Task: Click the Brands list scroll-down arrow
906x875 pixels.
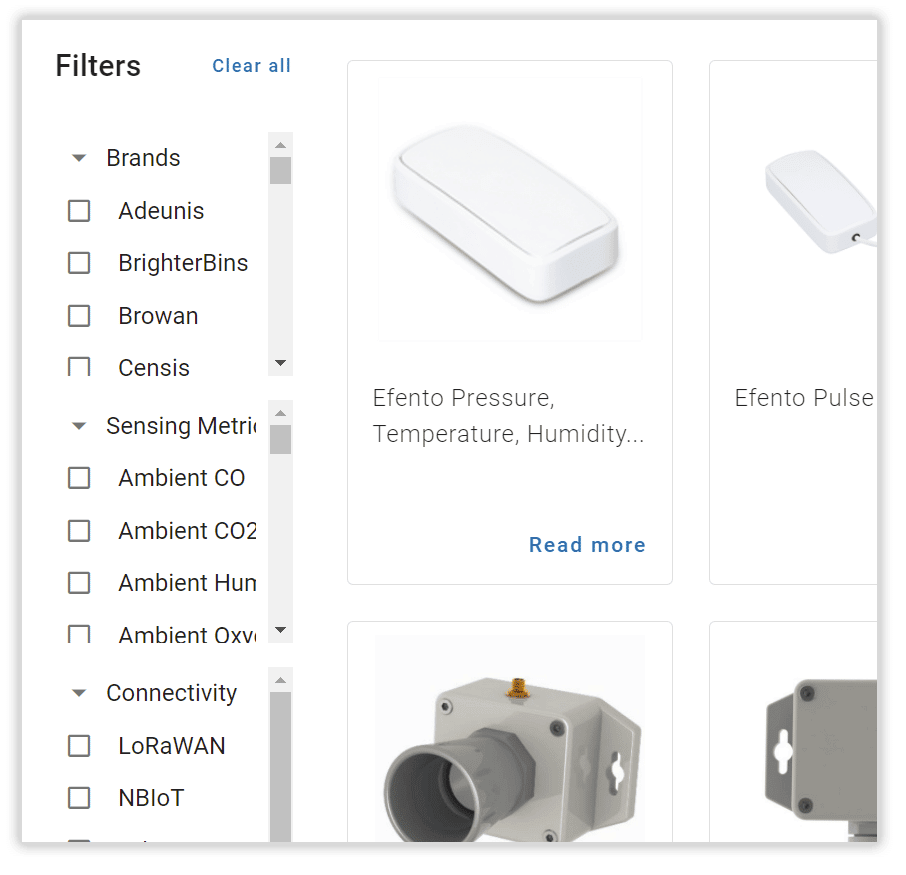Action: (x=280, y=363)
